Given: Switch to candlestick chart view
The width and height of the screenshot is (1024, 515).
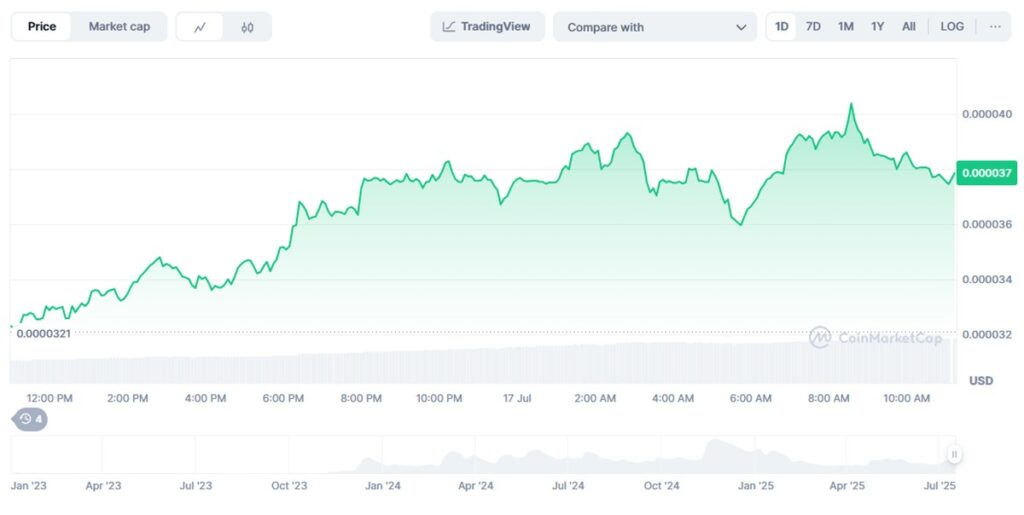Looking at the screenshot, I should pos(247,27).
